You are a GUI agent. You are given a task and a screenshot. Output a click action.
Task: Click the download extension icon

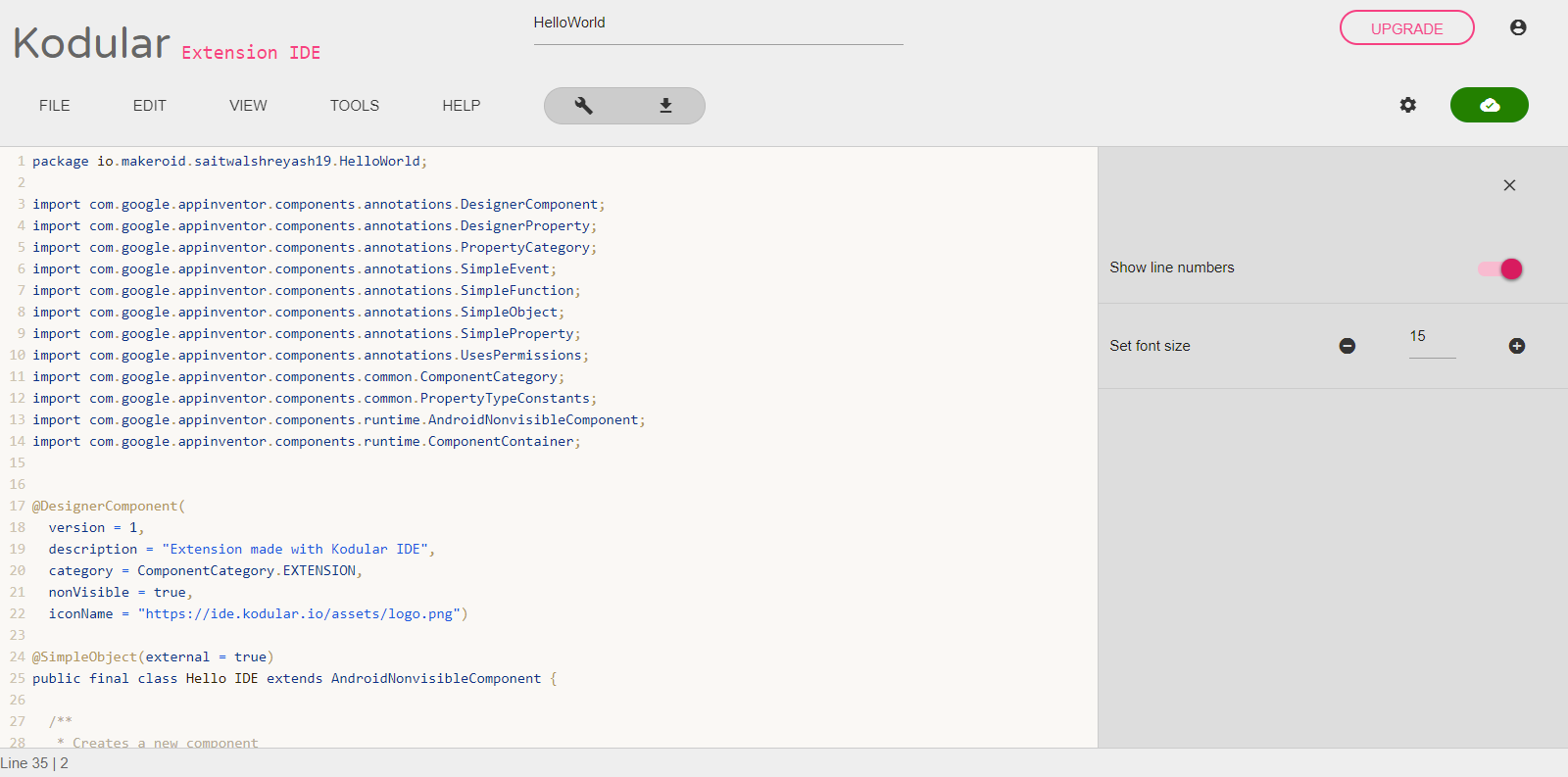665,106
